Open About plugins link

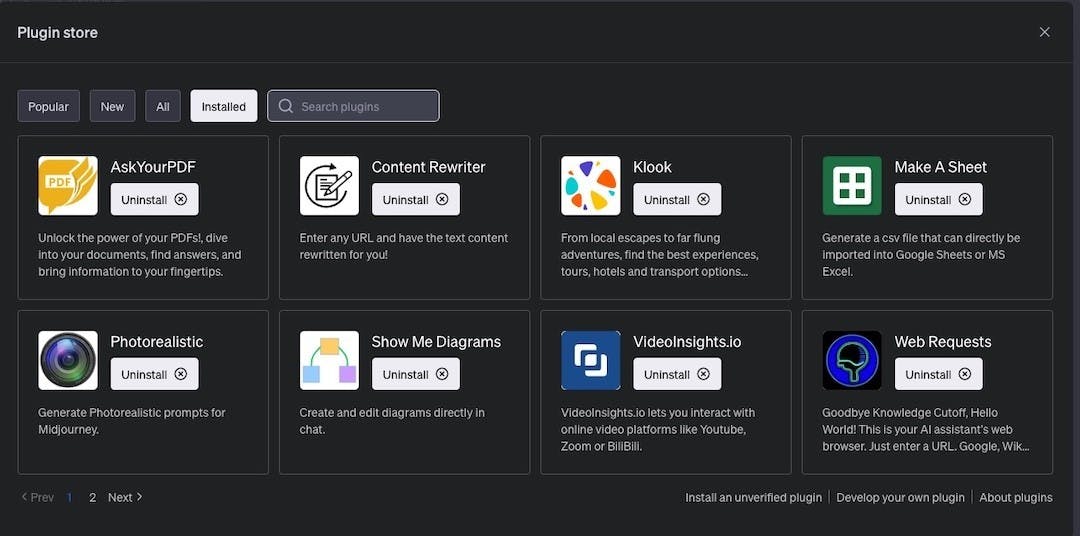click(x=1016, y=497)
